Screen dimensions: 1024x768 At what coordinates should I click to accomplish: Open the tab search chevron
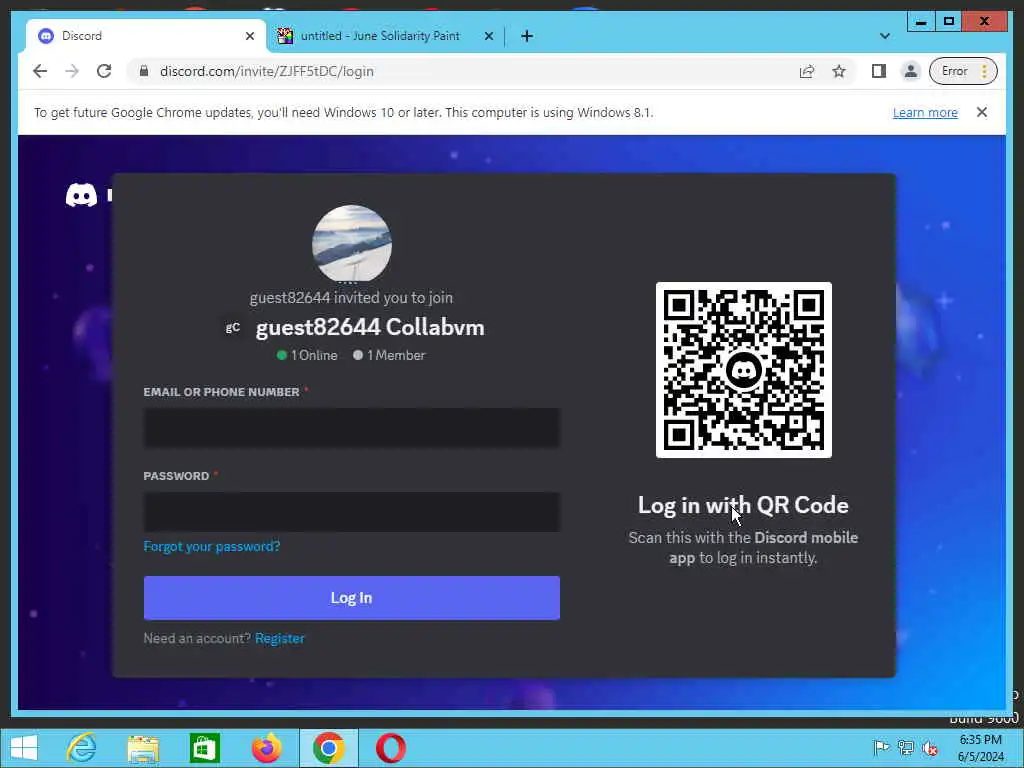(885, 36)
